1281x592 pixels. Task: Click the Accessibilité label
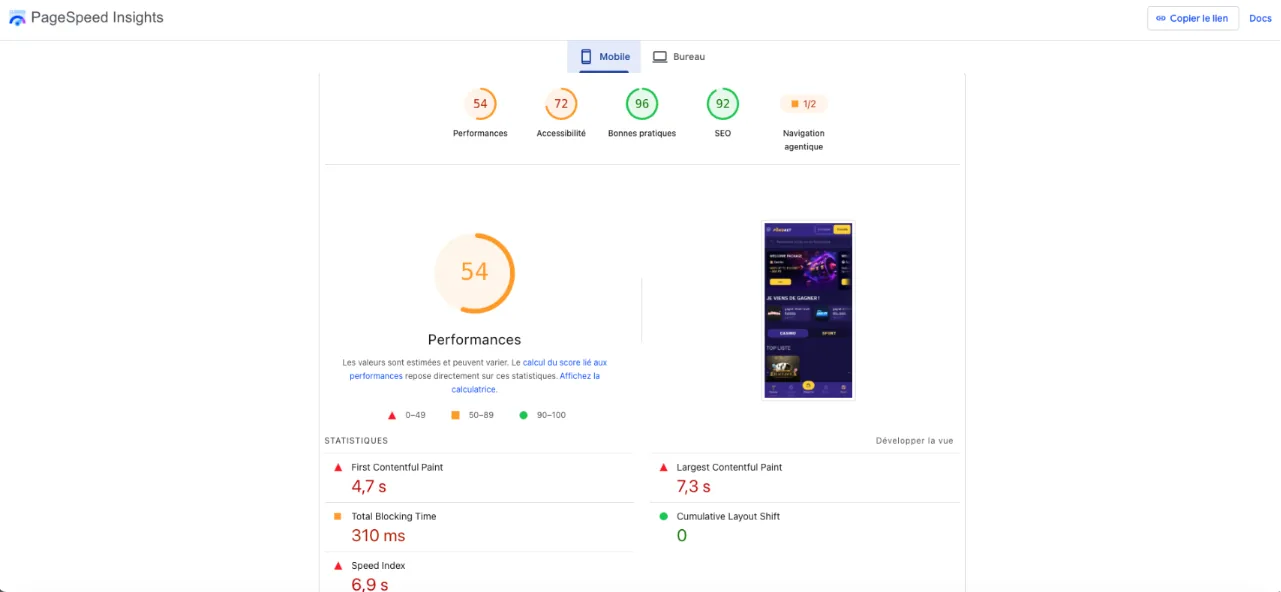click(x=561, y=133)
